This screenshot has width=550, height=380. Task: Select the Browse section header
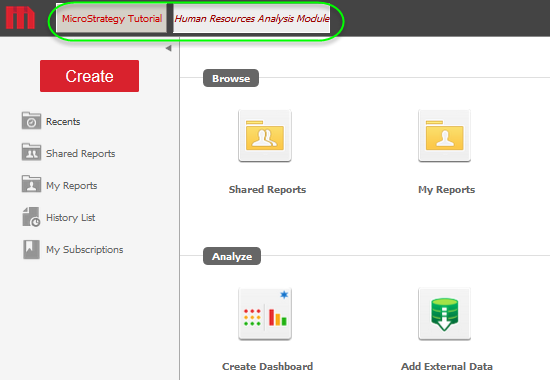231,78
